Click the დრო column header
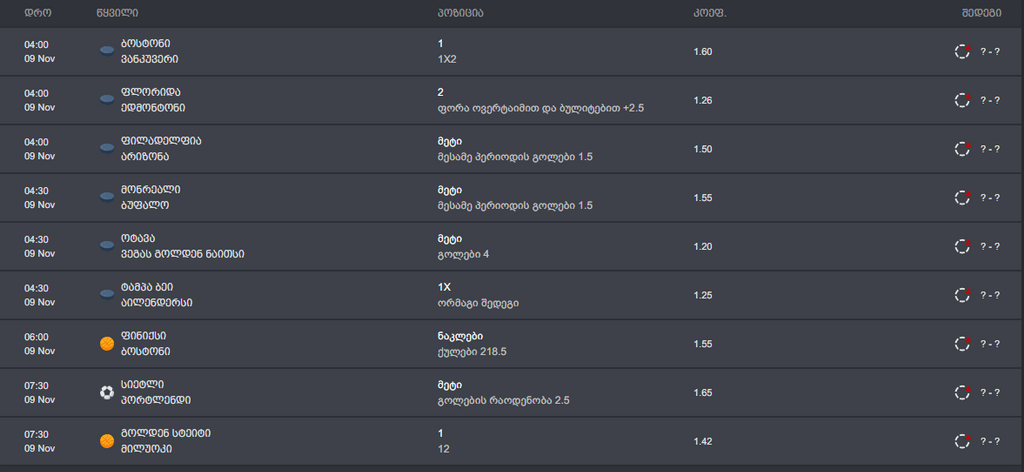This screenshot has width=1024, height=472. [37, 12]
